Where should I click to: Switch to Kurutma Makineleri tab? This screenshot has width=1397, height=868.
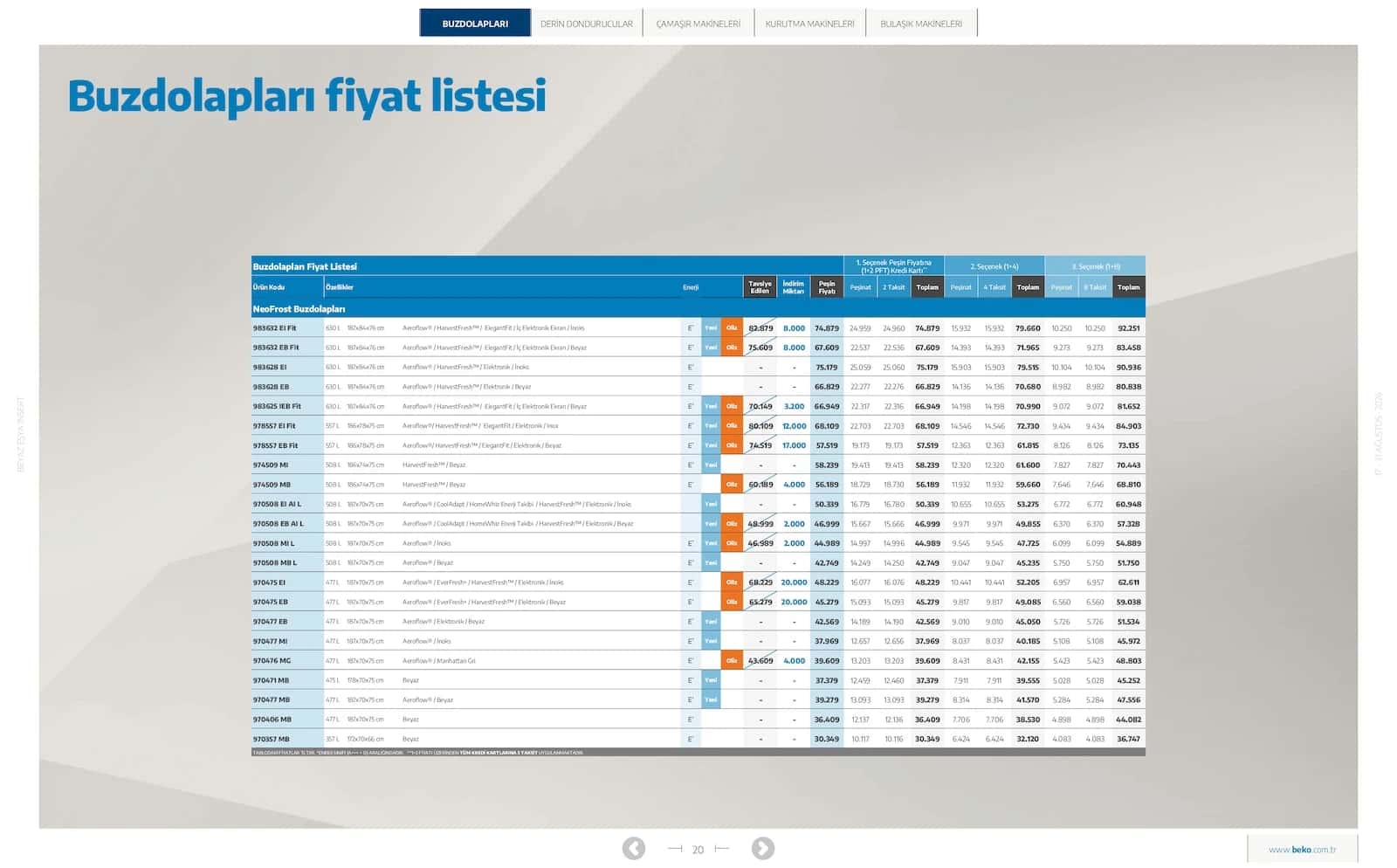[x=810, y=24]
